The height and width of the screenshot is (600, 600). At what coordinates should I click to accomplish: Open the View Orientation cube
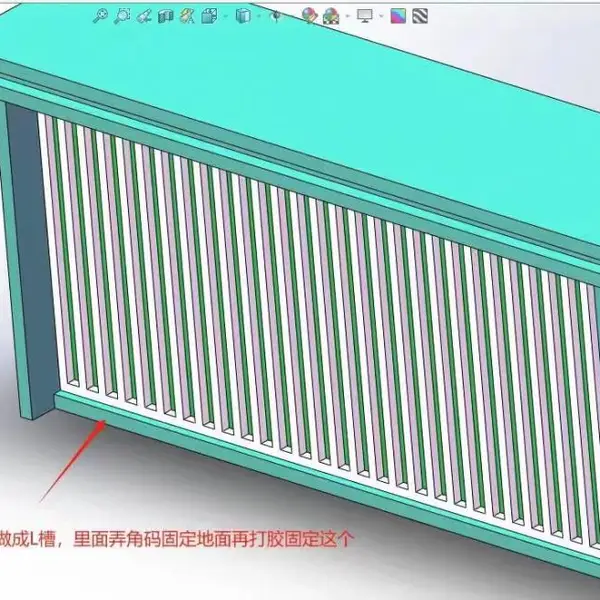[209, 16]
